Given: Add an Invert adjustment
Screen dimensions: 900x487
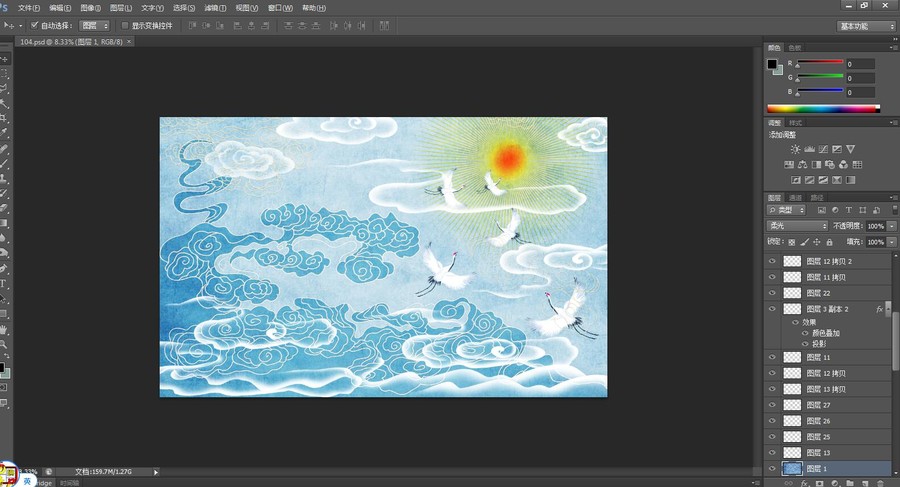Looking at the screenshot, I should click(x=796, y=180).
